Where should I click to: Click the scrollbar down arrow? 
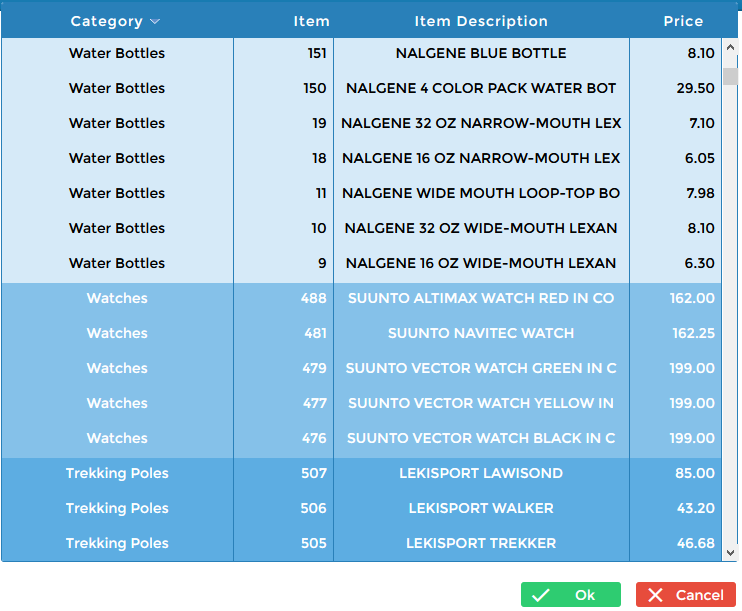pos(730,552)
